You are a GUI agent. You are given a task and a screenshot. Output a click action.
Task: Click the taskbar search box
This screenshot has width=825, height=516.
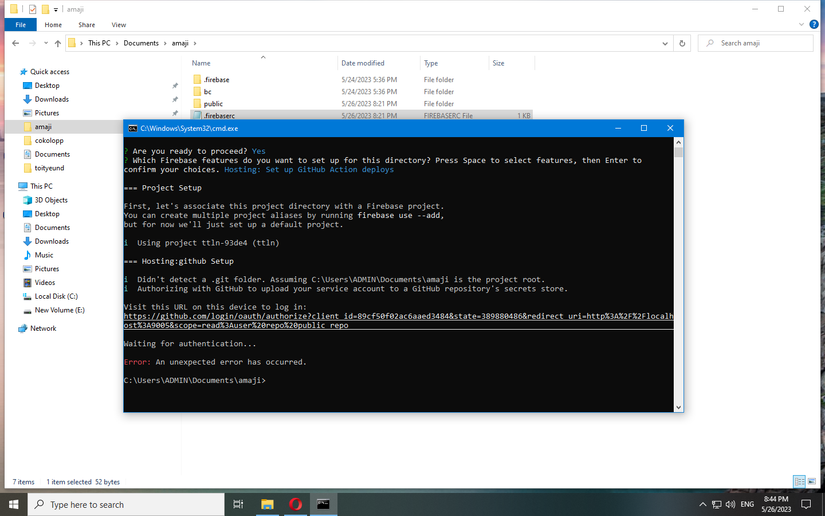point(126,504)
